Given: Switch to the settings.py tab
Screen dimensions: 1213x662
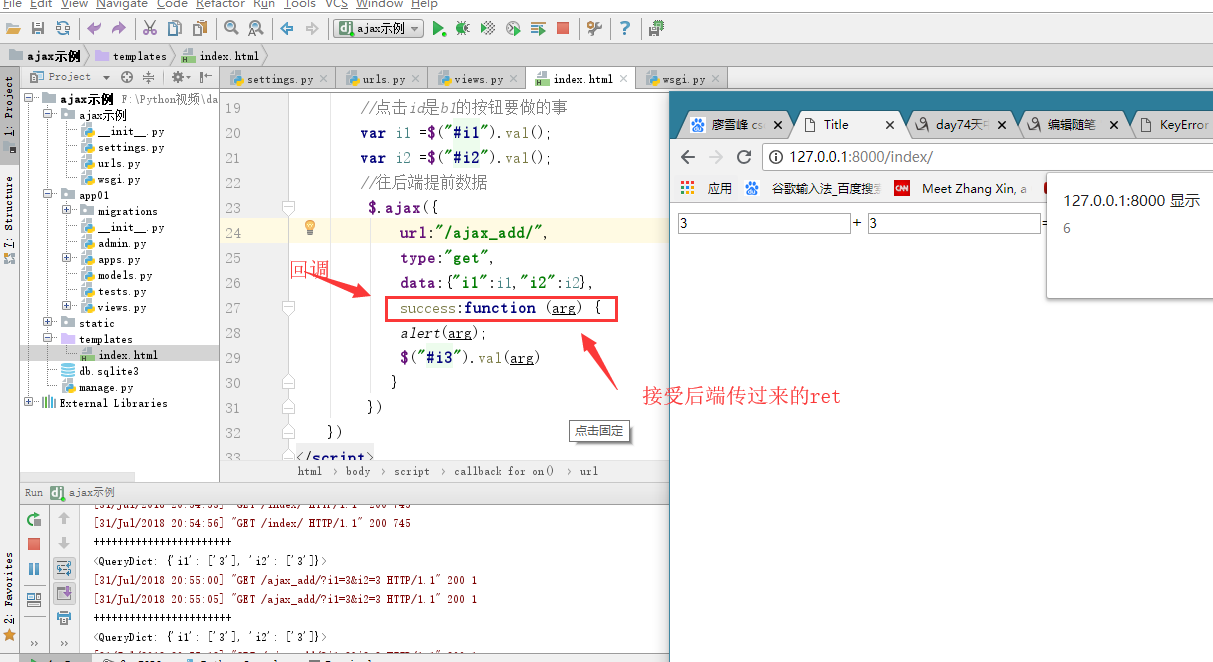Looking at the screenshot, I should 279,79.
